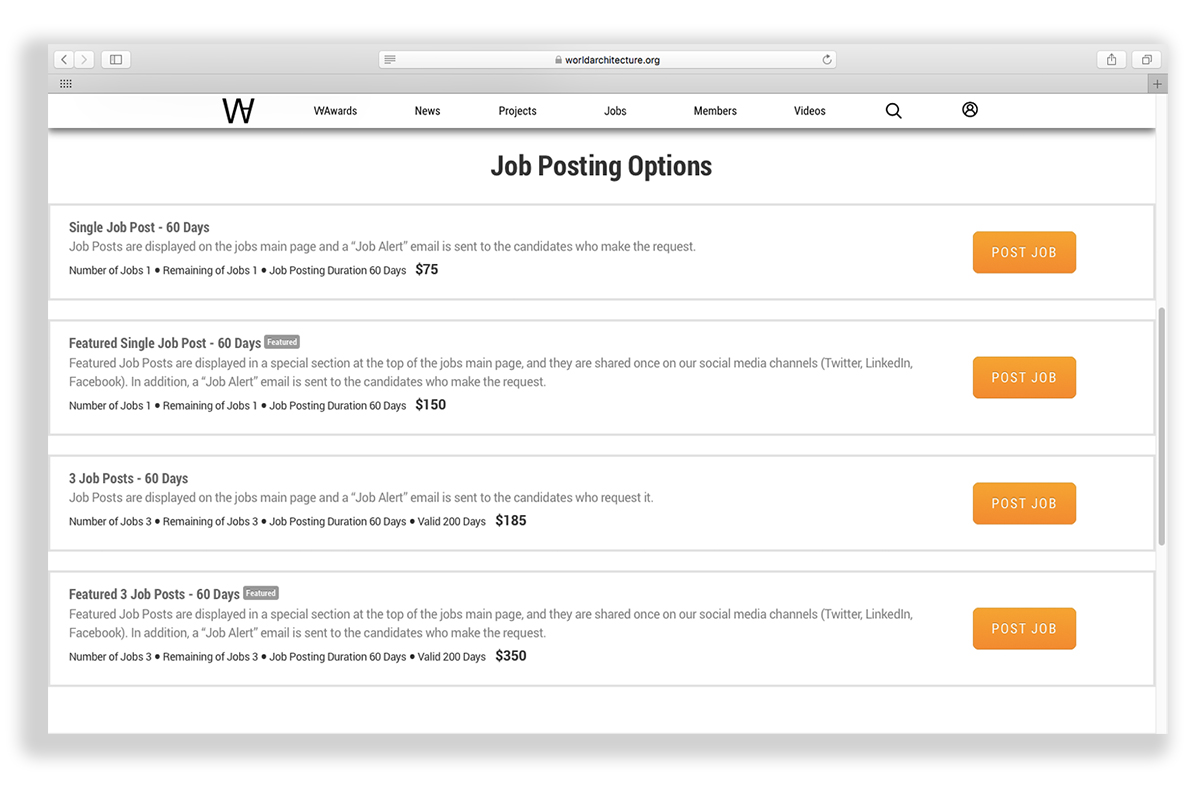
Task: Click the browser forward arrow
Action: tap(84, 60)
